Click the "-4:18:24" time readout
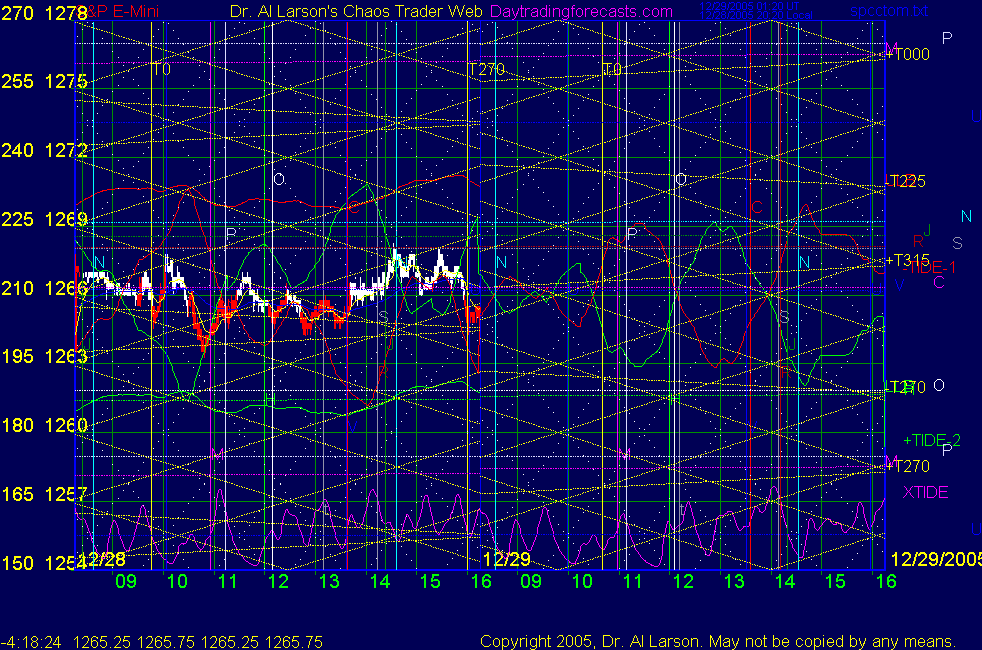 pyautogui.click(x=31, y=642)
